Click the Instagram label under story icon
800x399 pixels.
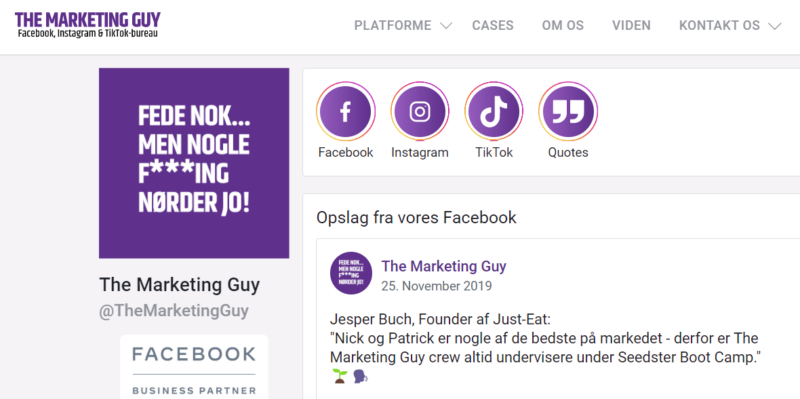coord(420,153)
